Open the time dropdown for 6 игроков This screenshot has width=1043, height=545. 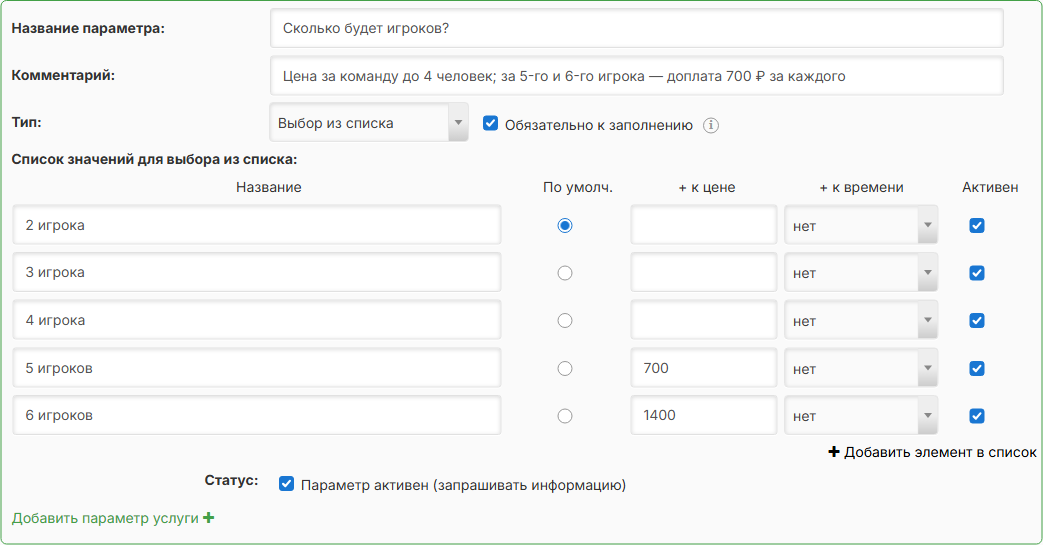click(x=861, y=415)
